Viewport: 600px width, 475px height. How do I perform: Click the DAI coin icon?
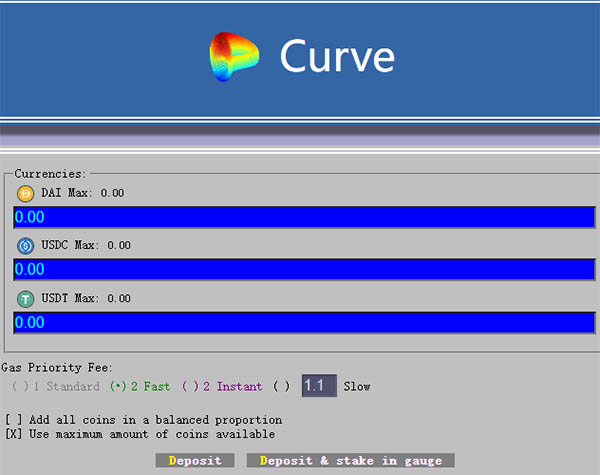[26, 193]
